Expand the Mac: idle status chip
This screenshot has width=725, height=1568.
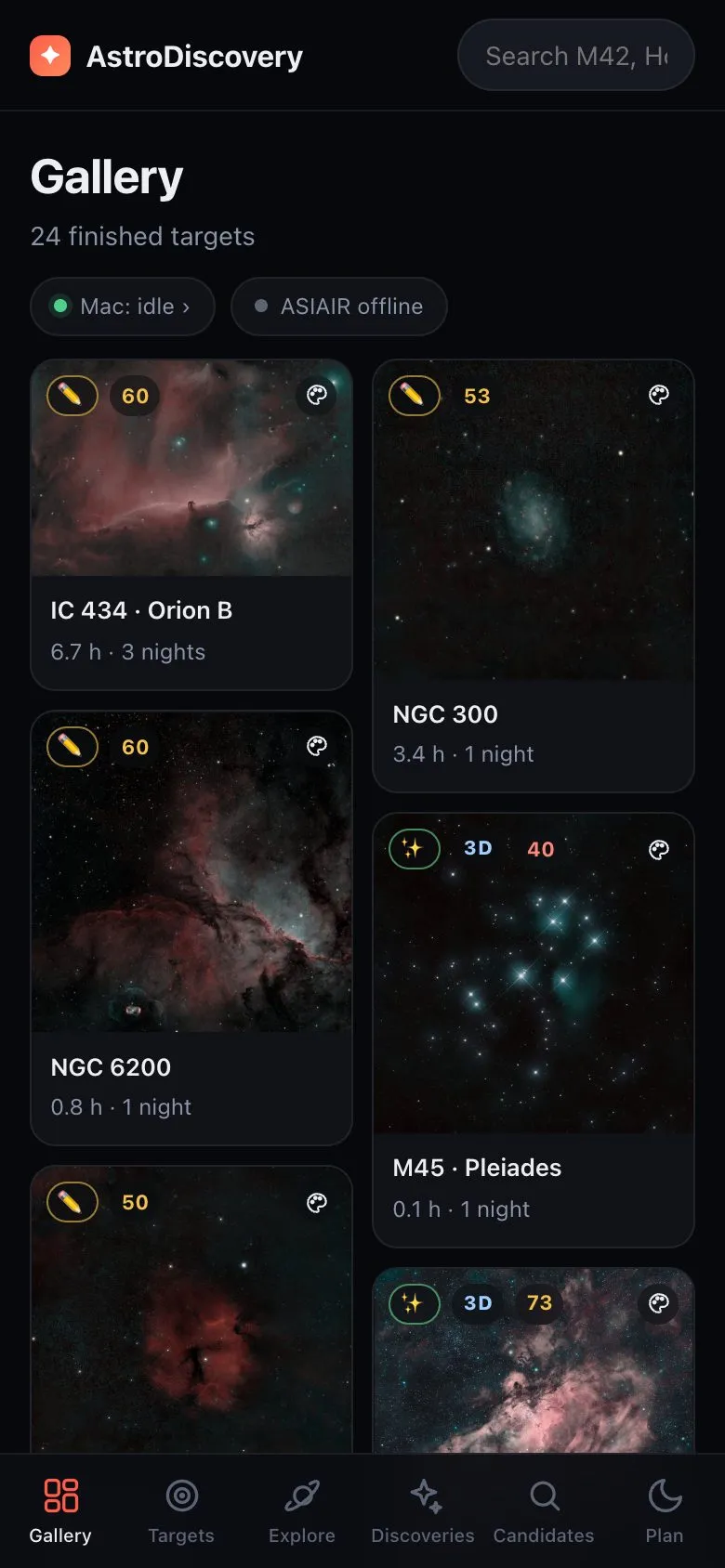(123, 307)
